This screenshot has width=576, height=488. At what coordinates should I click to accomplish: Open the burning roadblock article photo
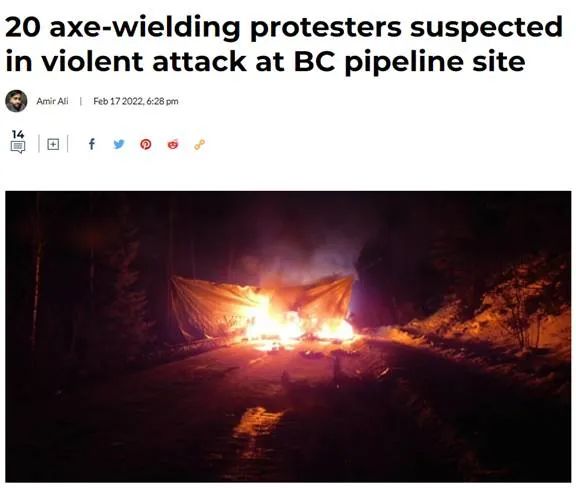click(288, 336)
